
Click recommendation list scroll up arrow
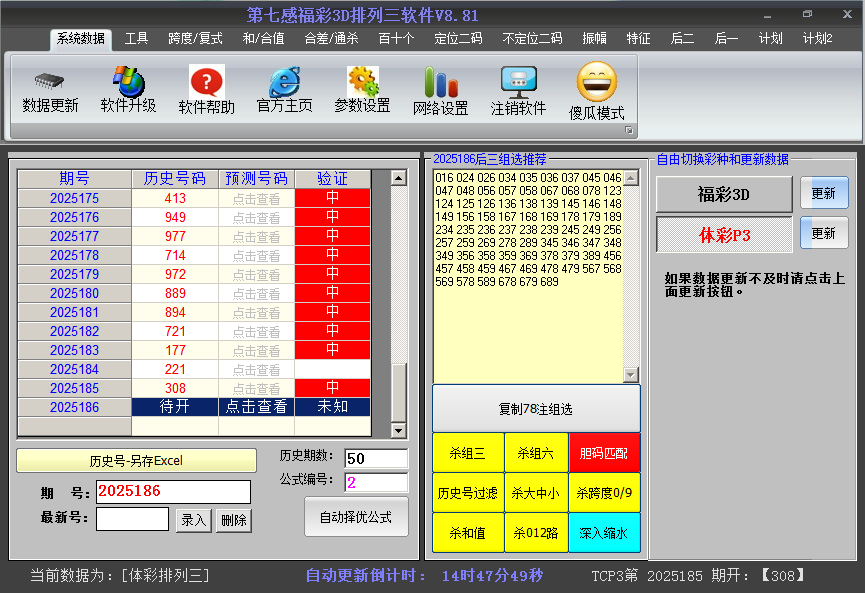click(631, 178)
